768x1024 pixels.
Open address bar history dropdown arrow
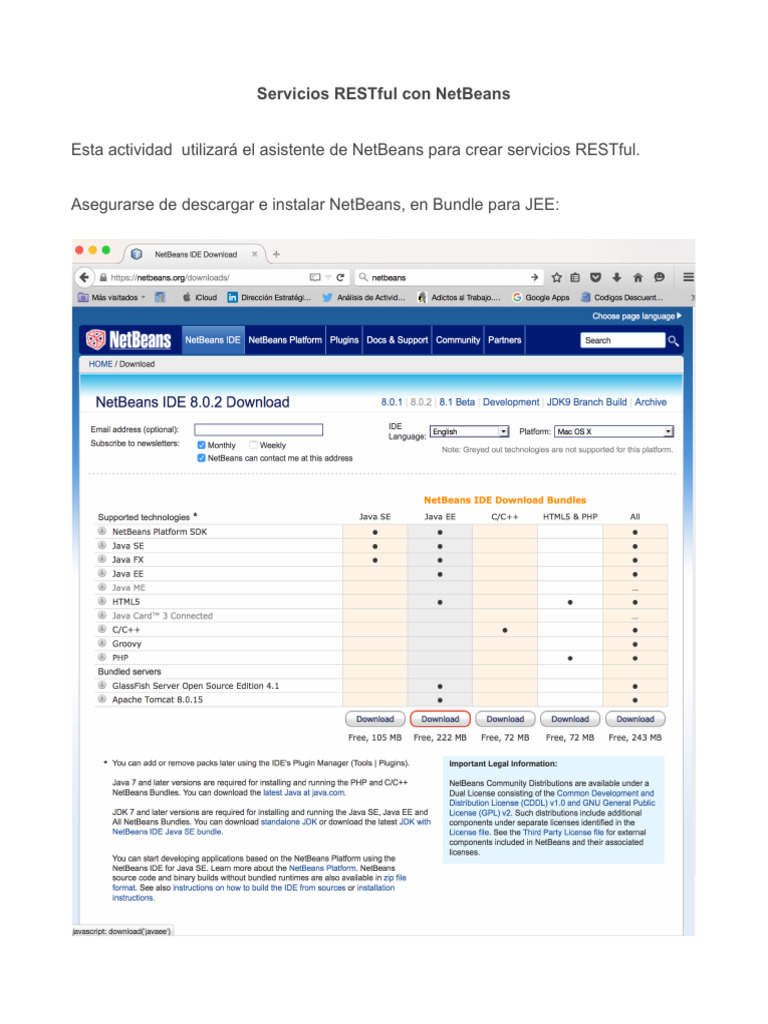pyautogui.click(x=328, y=278)
